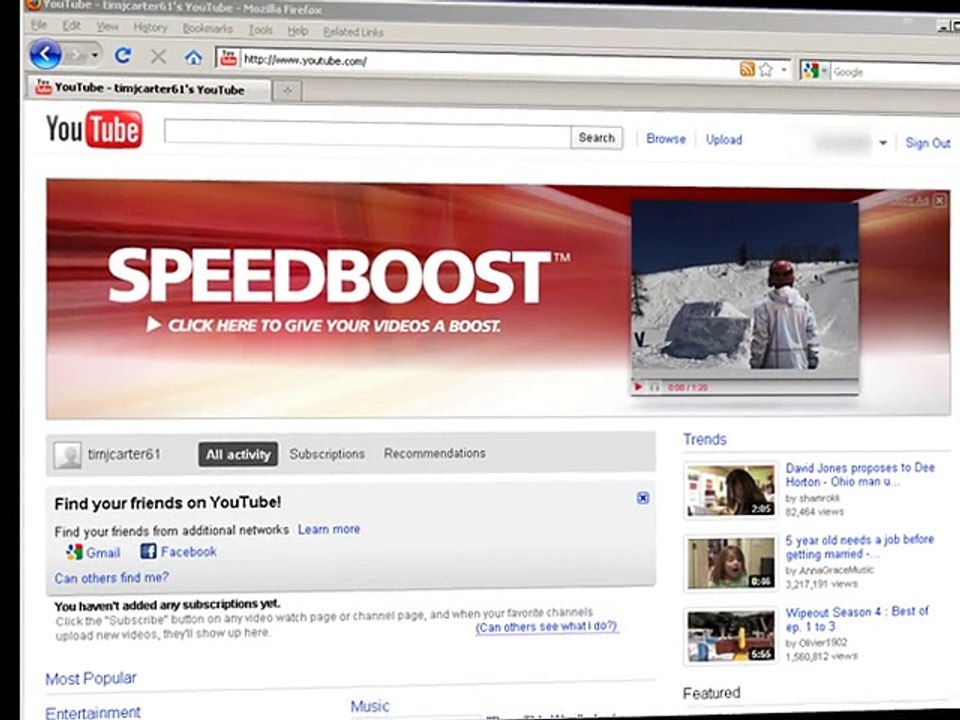This screenshot has width=960, height=720.
Task: Select the YouTube - timjcarter61's YouTube tab
Action: point(148,89)
